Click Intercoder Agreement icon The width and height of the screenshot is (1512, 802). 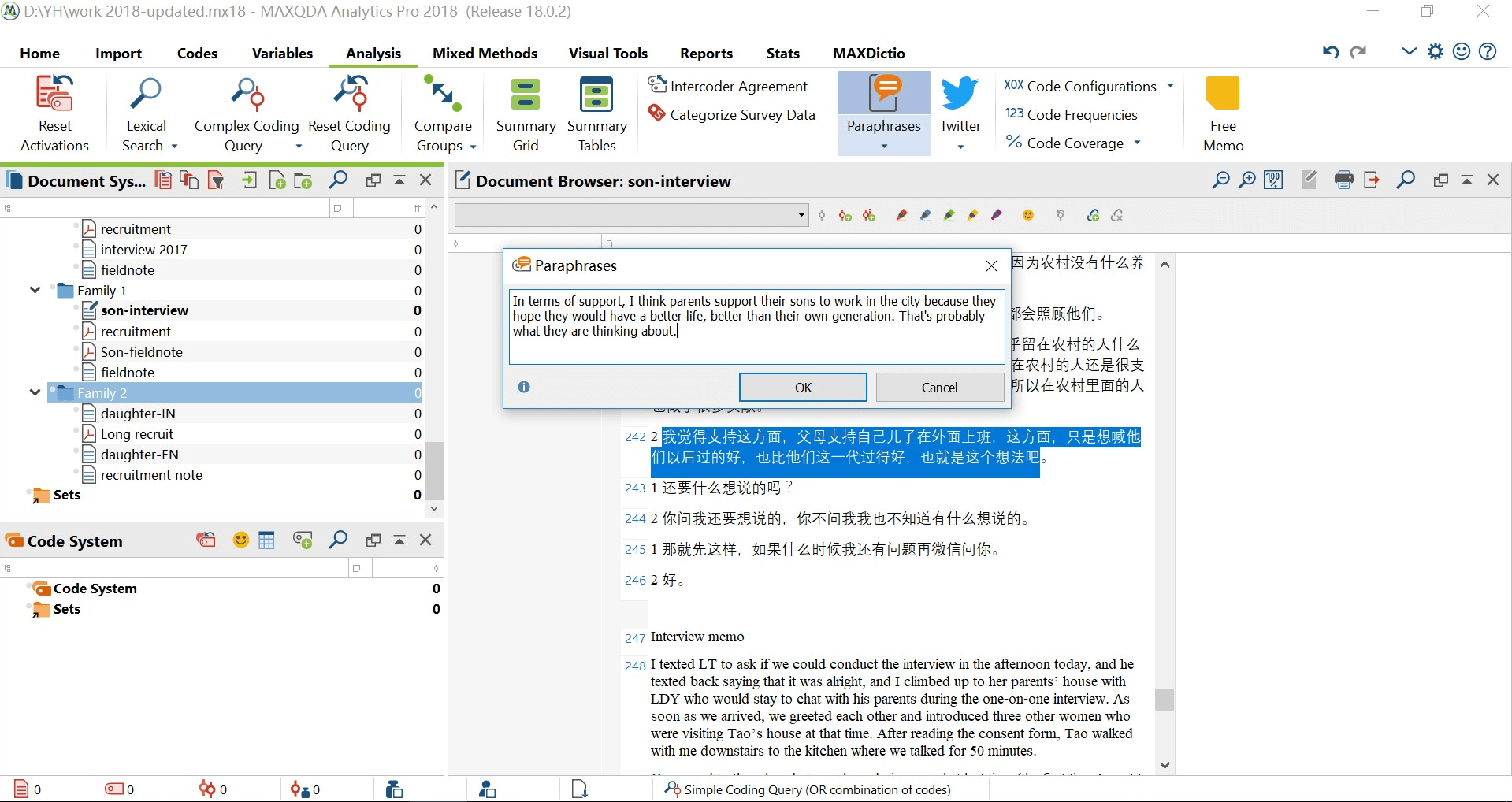click(x=657, y=85)
